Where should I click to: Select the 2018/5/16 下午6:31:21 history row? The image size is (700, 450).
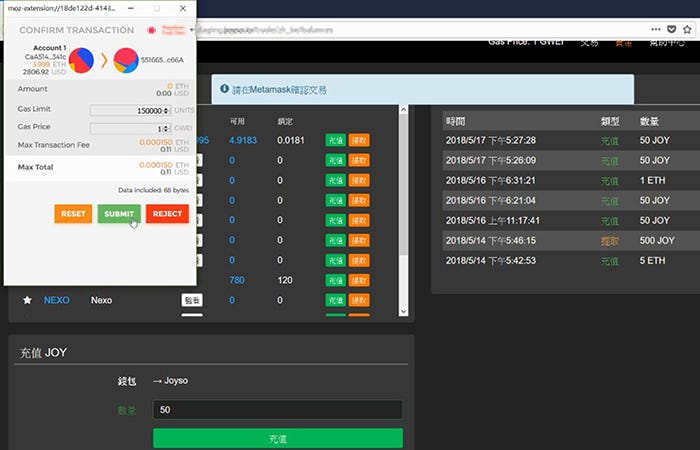[x=571, y=180]
